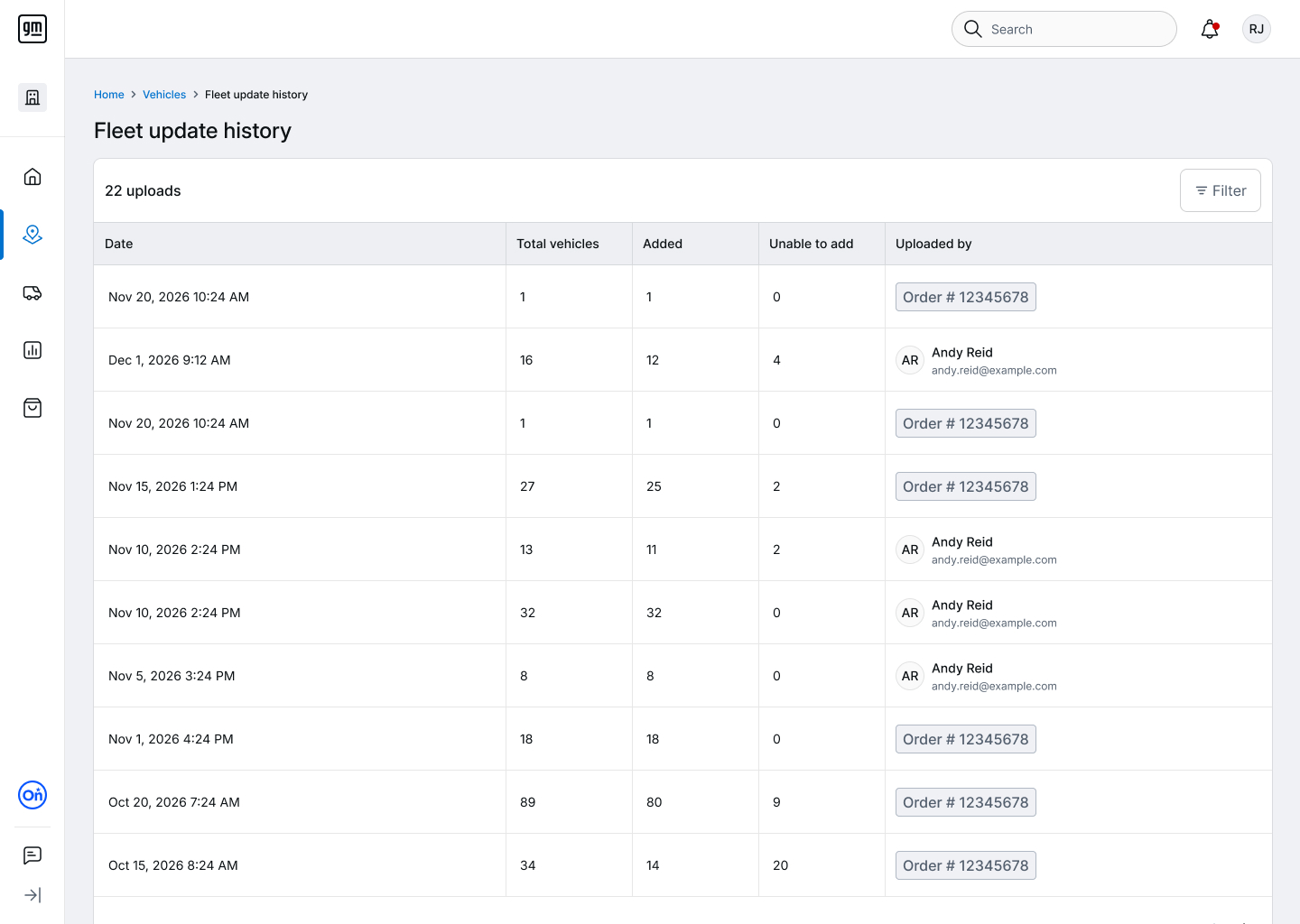This screenshot has height=924, width=1300.
Task: Navigate to Home breadcrumb link
Action: coord(109,95)
